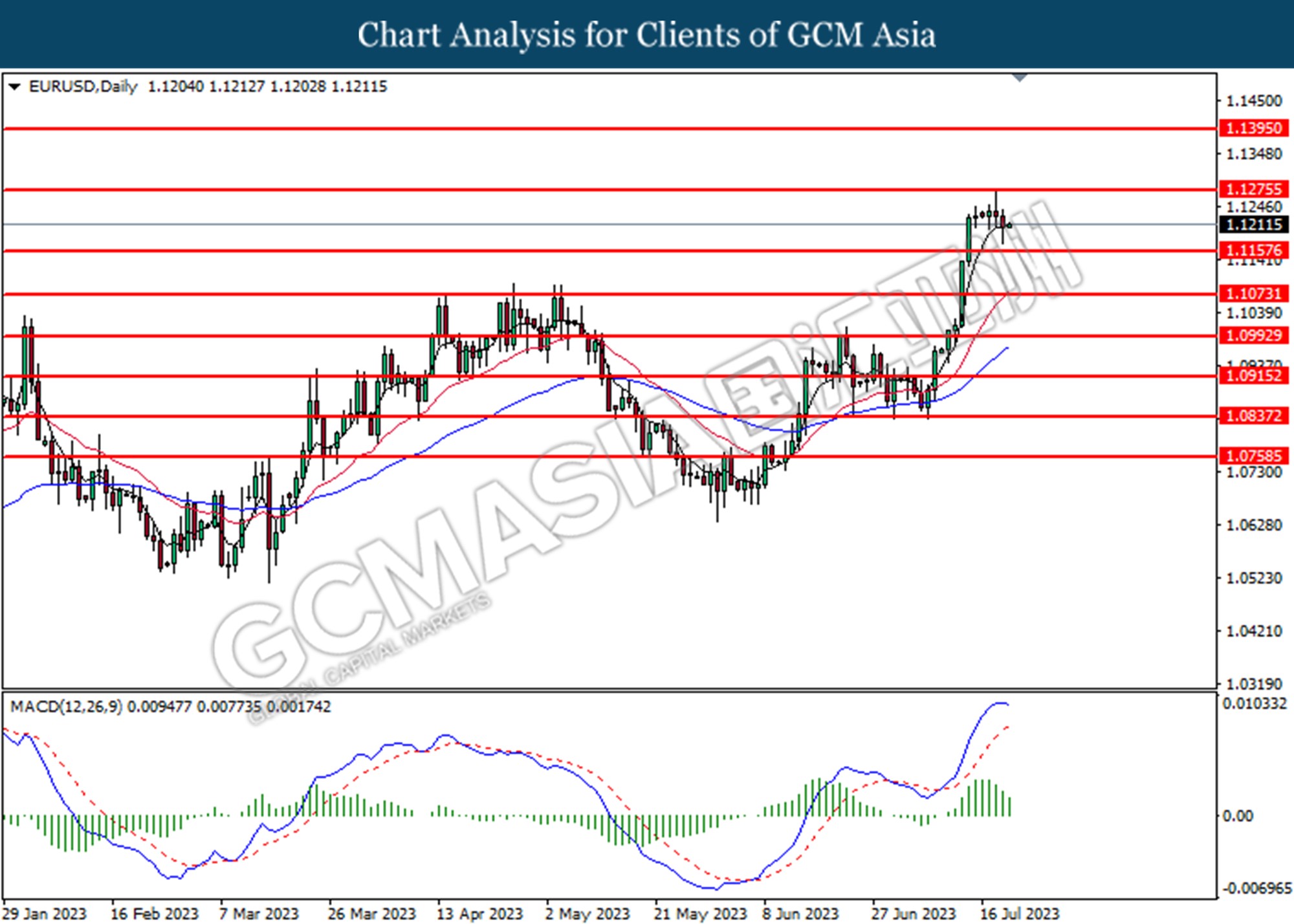Click the 16 Feb 2023 date label
Screen dimensions: 1294x924
coord(155,914)
